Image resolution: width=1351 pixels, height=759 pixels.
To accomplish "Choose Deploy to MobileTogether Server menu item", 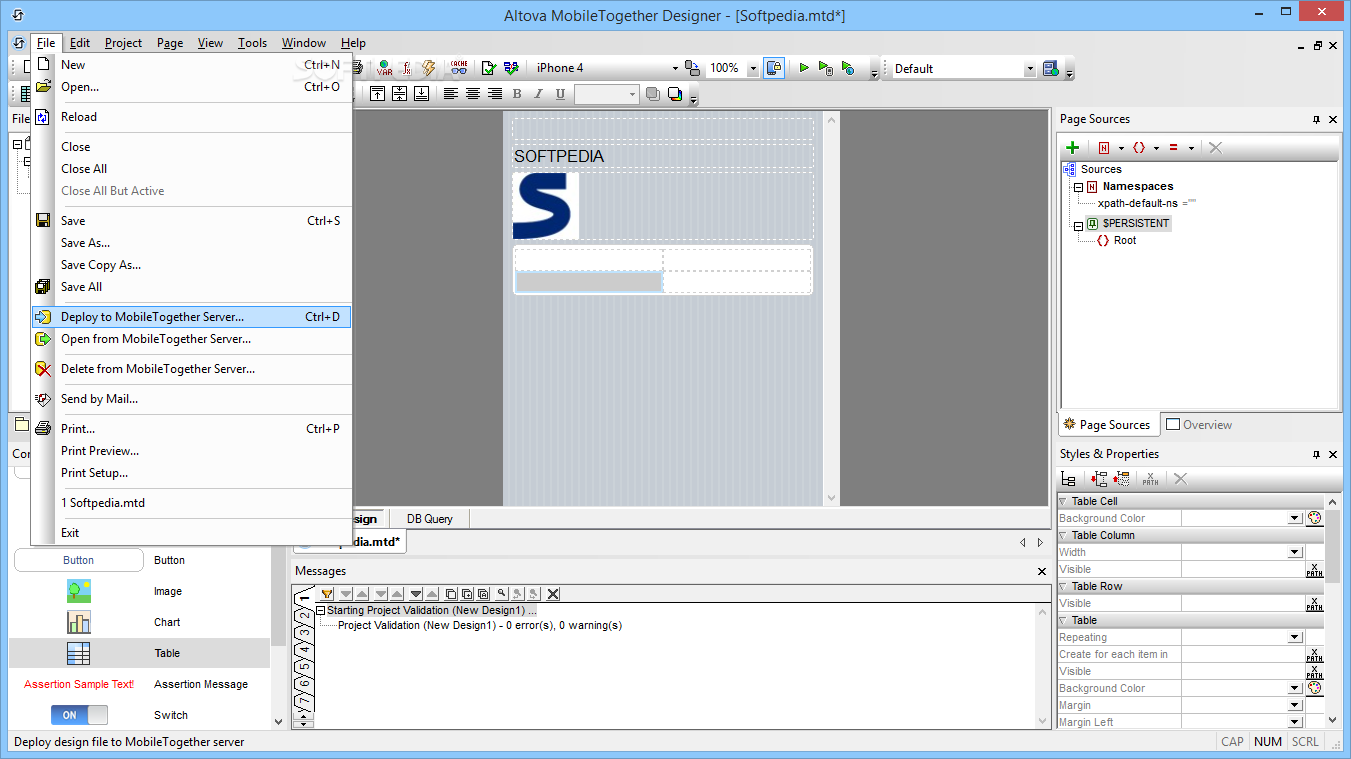I will pos(191,317).
